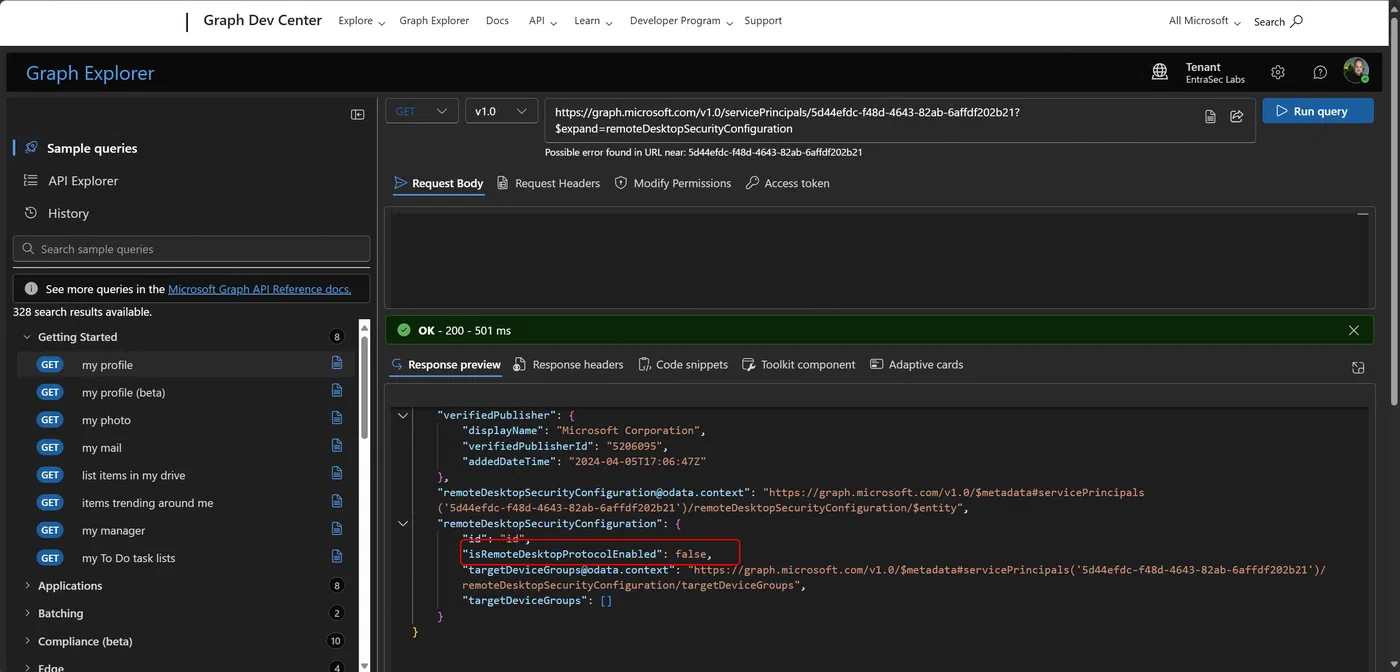Open docs icon for items trending around me
The image size is (1400, 672).
337,502
